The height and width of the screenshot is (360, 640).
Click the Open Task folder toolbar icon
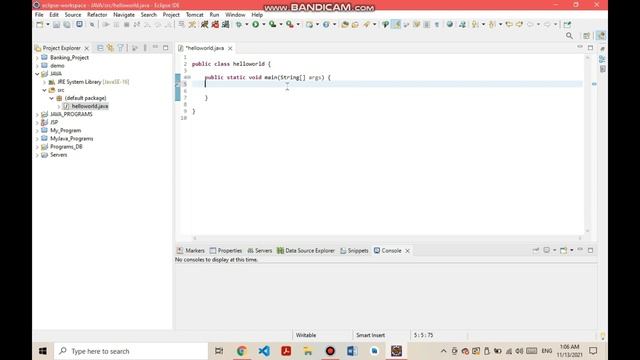click(355, 24)
